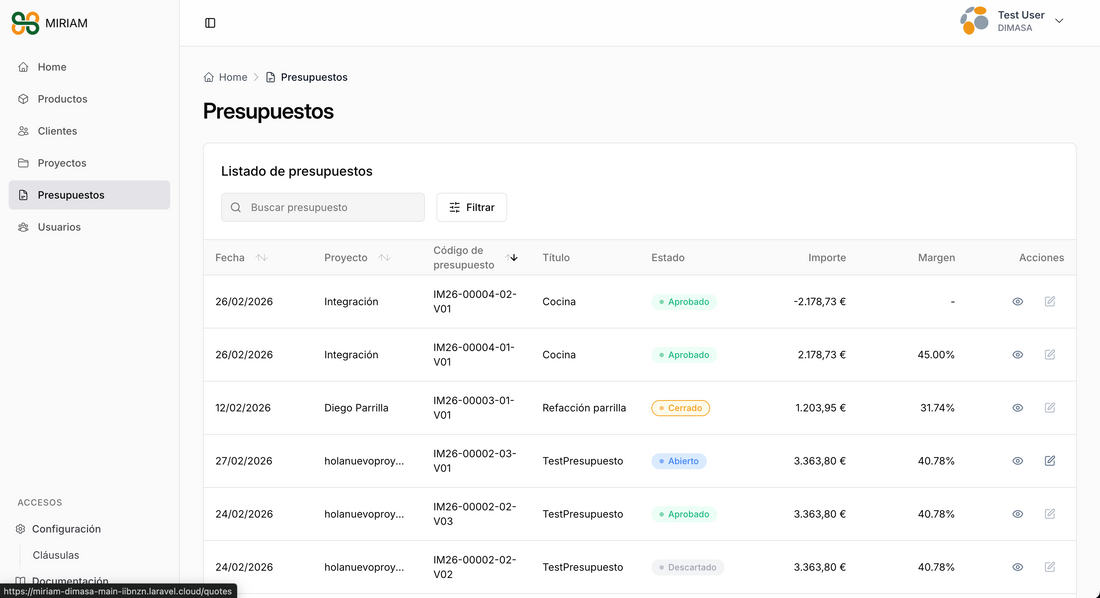Sort by Código de presupuesto column

point(513,257)
